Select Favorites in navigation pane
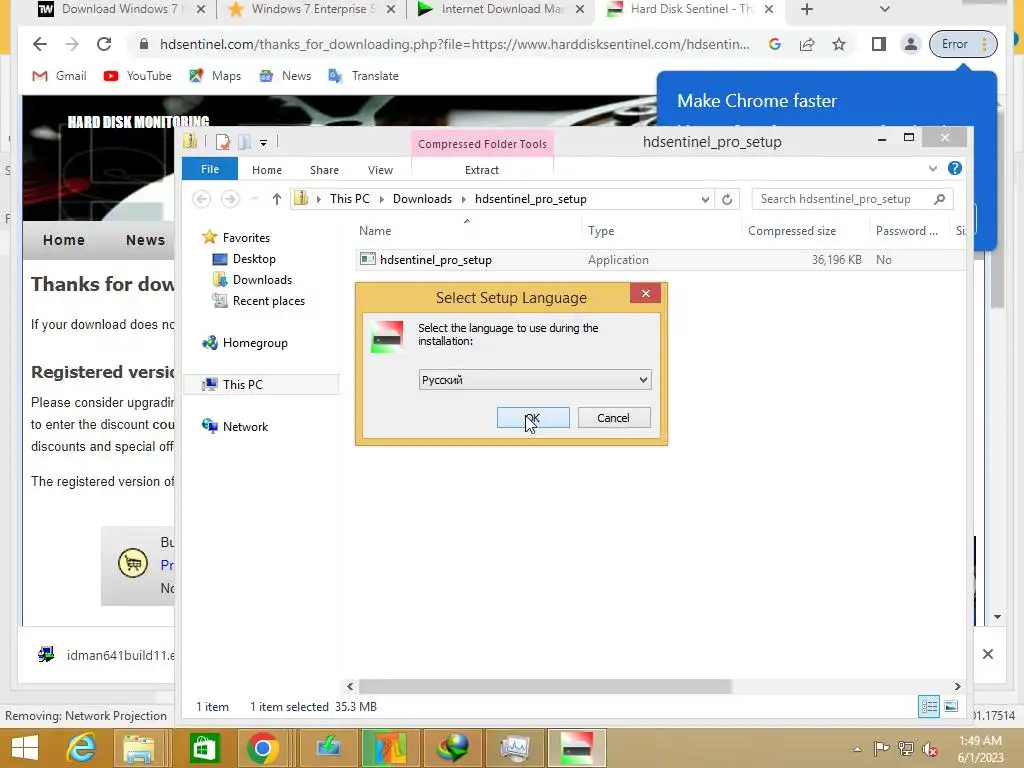Screen dimensions: 1024x768 tap(246, 238)
